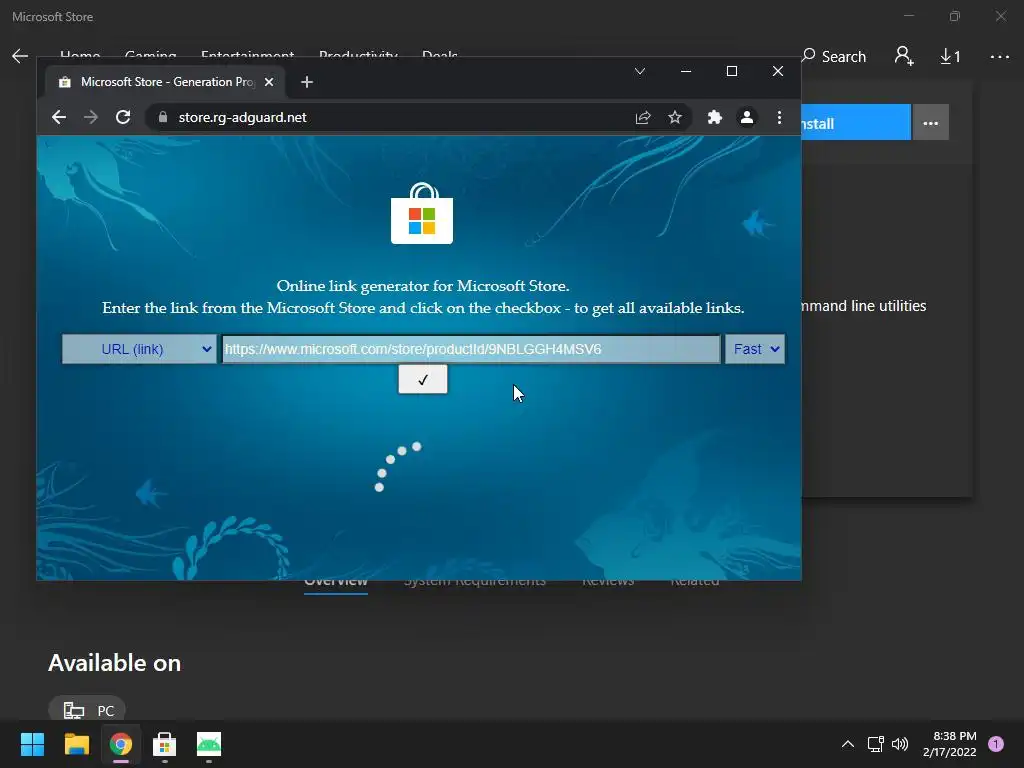Click the Microsoft Store URL input field

coord(471,349)
